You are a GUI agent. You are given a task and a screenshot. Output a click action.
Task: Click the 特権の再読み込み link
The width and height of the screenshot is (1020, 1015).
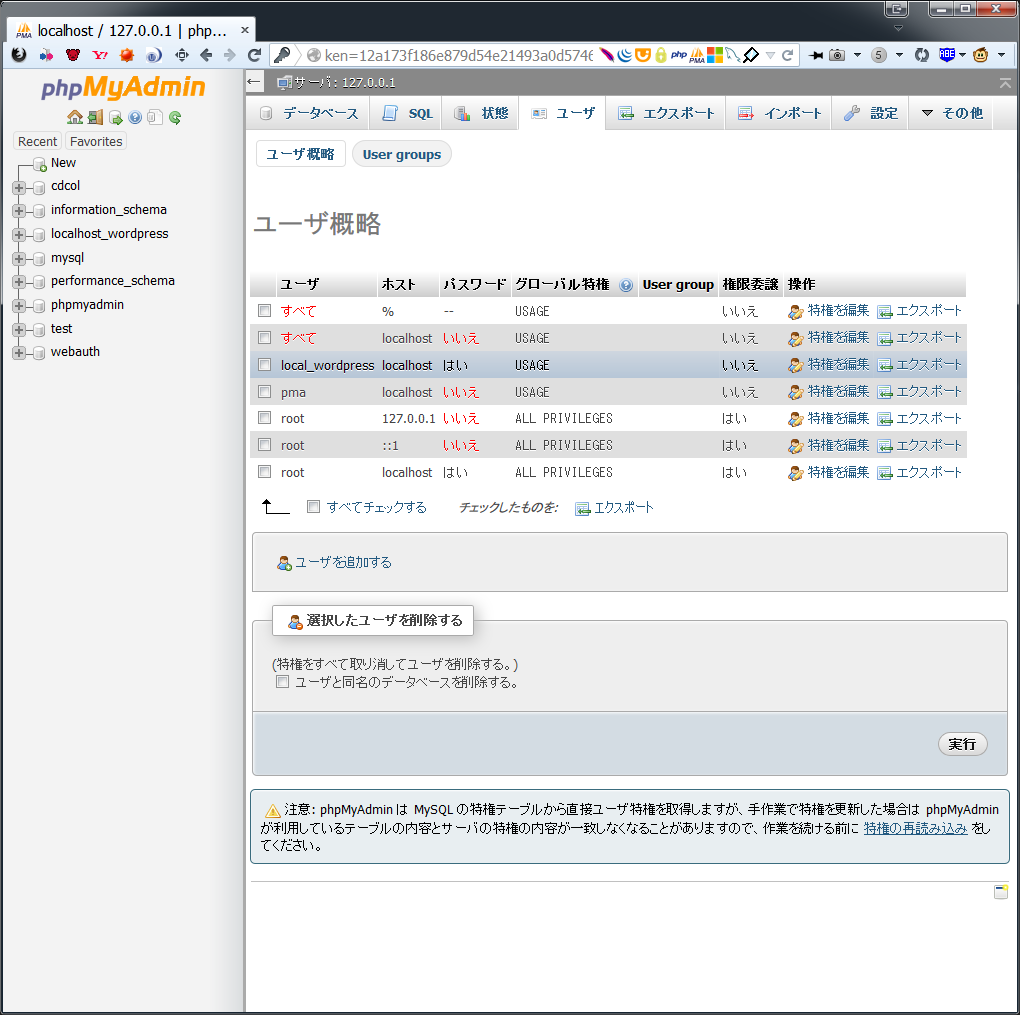click(915, 828)
